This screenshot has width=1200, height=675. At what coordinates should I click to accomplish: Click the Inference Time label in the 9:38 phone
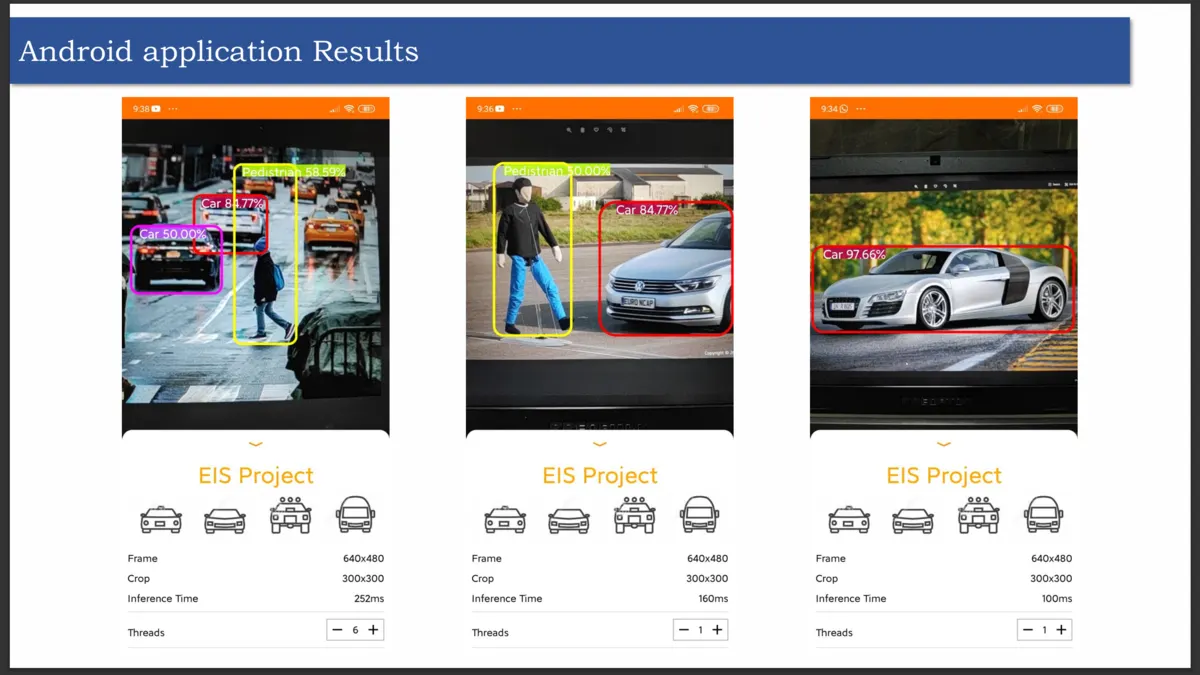click(x=163, y=599)
